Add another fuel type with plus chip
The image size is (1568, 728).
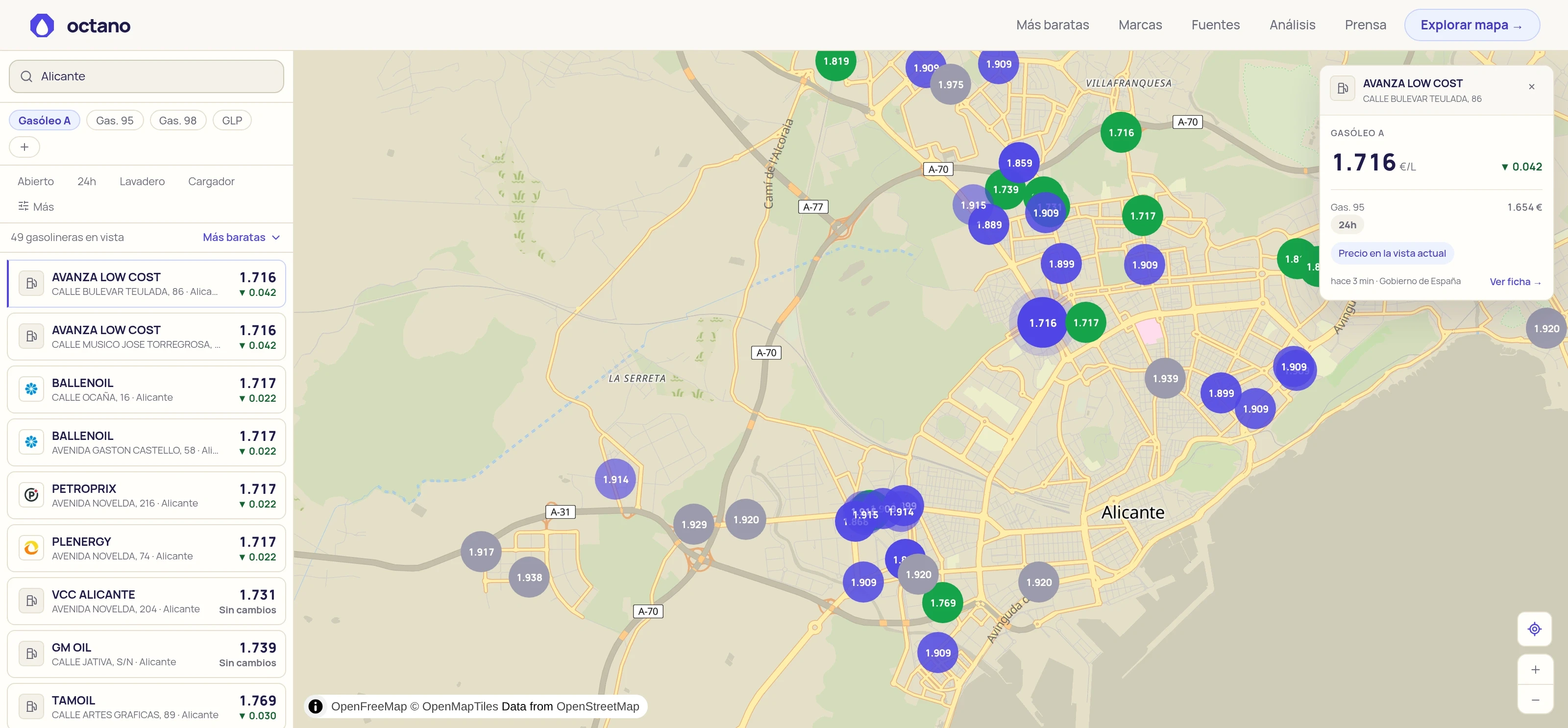coord(24,146)
